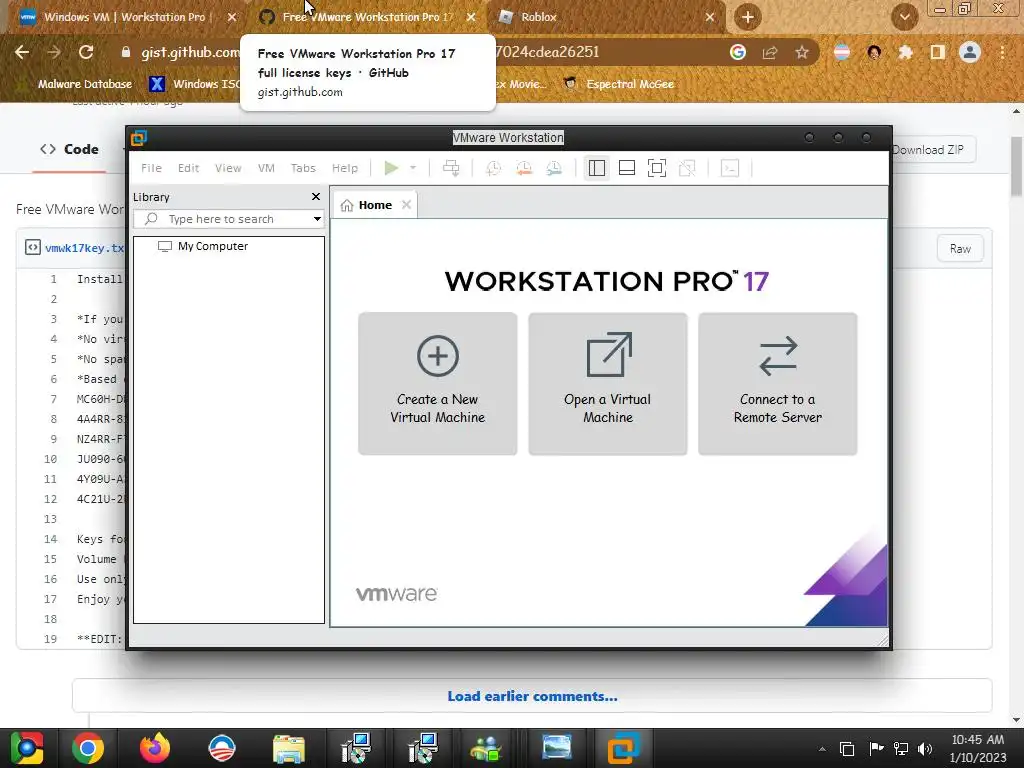Open File Explorer from the taskbar
This screenshot has width=1024, height=768.
(x=289, y=748)
